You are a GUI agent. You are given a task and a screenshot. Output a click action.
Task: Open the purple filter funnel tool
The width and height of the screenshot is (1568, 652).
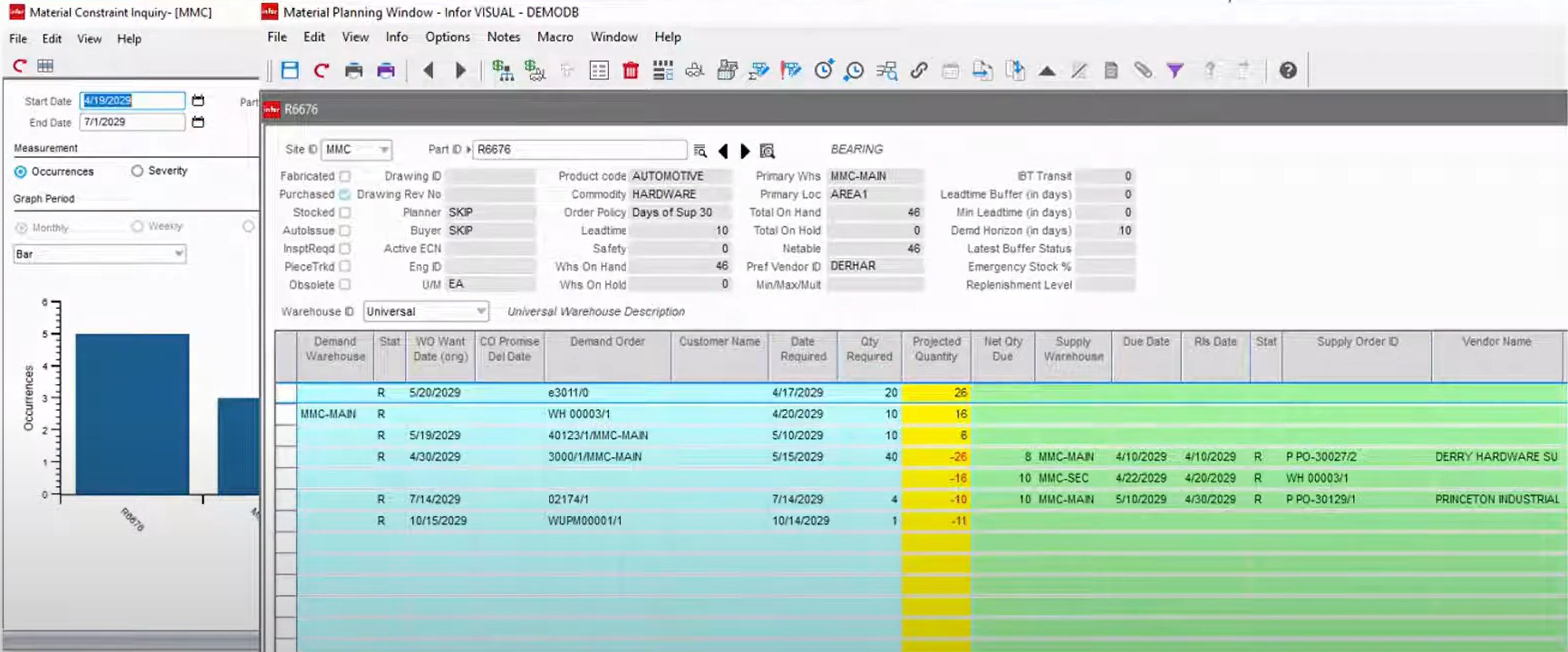[1175, 70]
